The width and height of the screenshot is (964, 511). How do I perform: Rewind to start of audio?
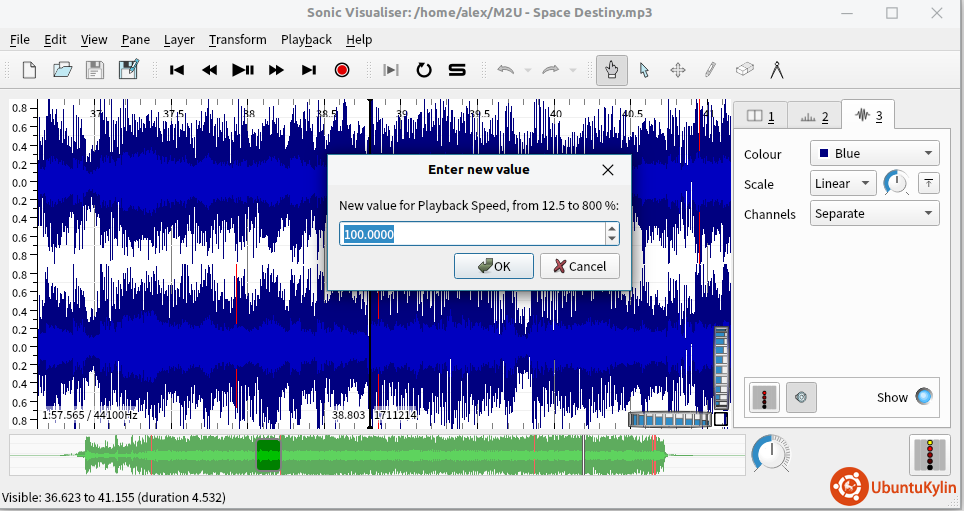pyautogui.click(x=177, y=70)
